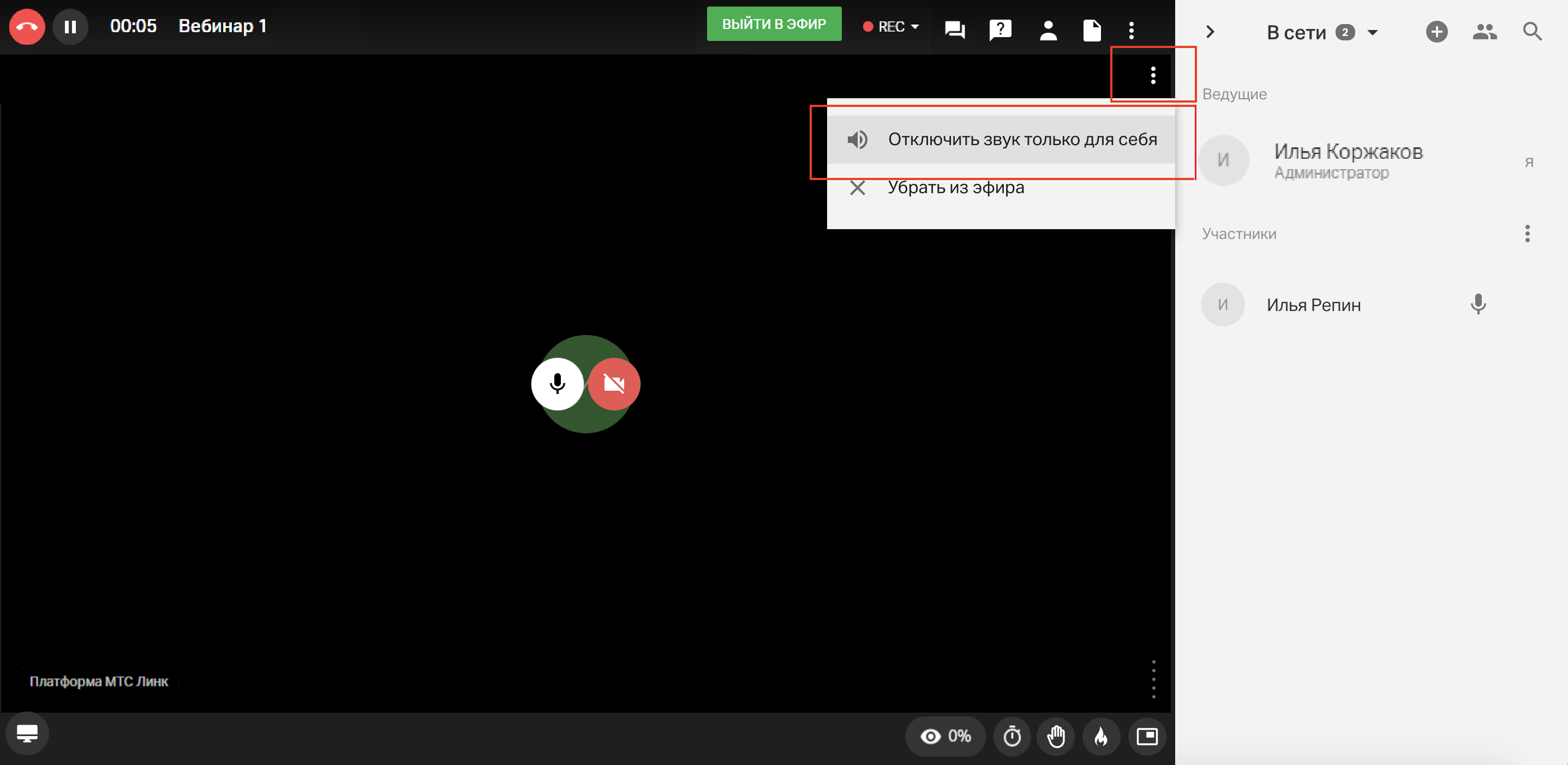The height and width of the screenshot is (765, 1568).
Task: Click the Вебинар 1 title
Action: tap(222, 26)
